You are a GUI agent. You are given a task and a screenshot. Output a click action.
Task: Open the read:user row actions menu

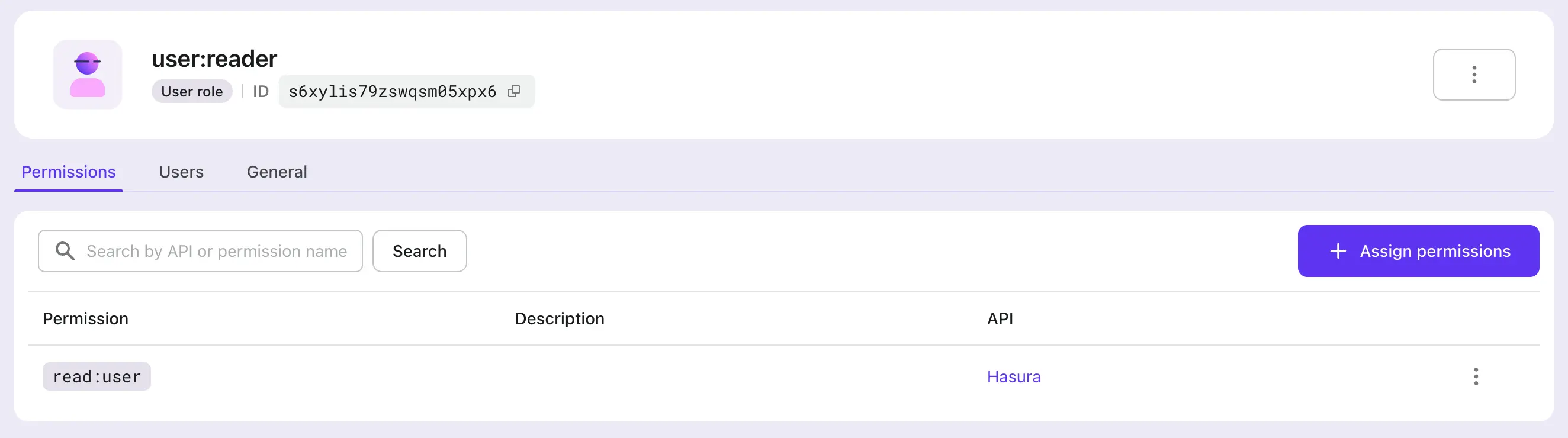pos(1476,376)
